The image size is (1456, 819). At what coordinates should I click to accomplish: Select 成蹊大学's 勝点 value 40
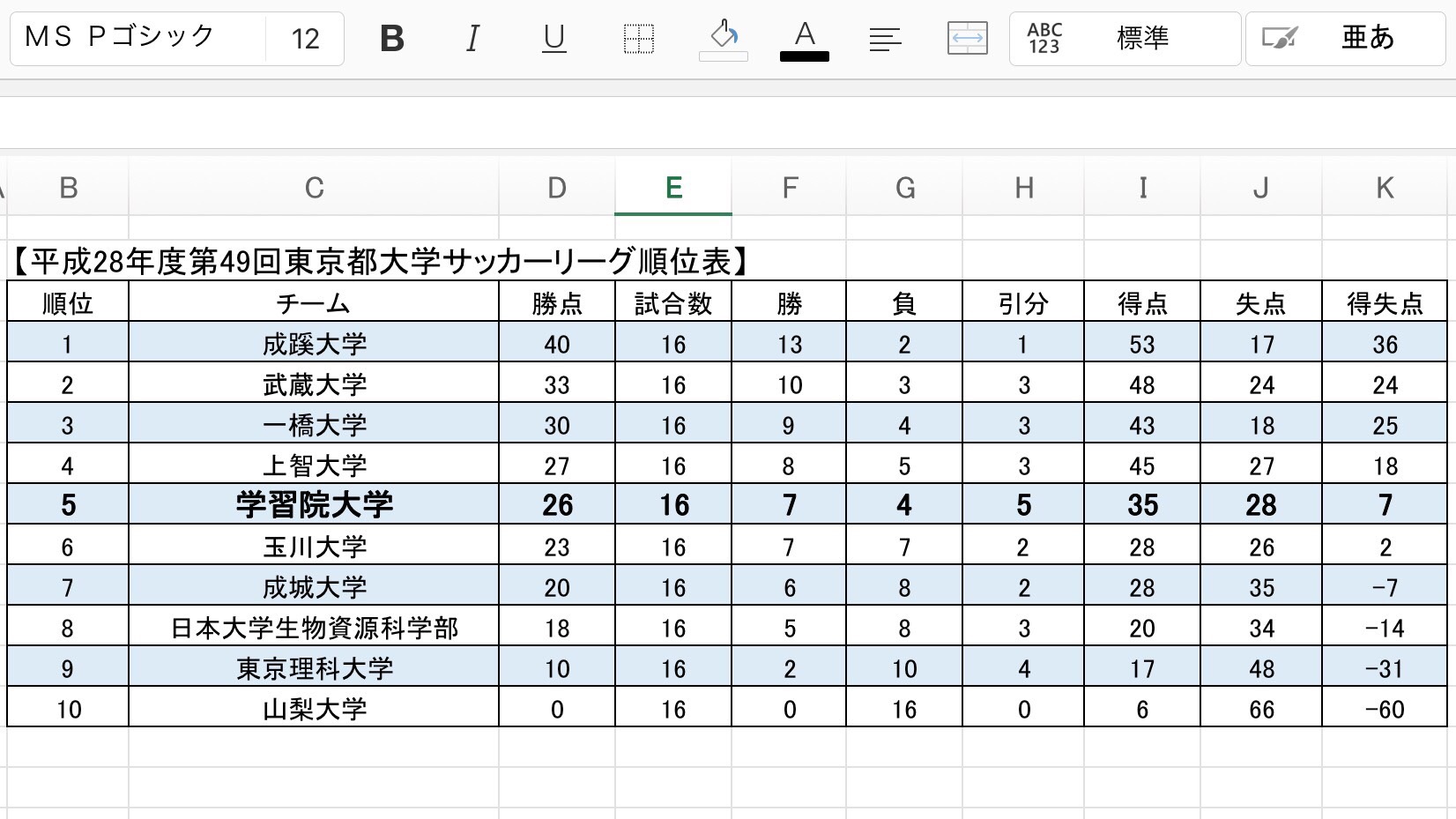(557, 343)
